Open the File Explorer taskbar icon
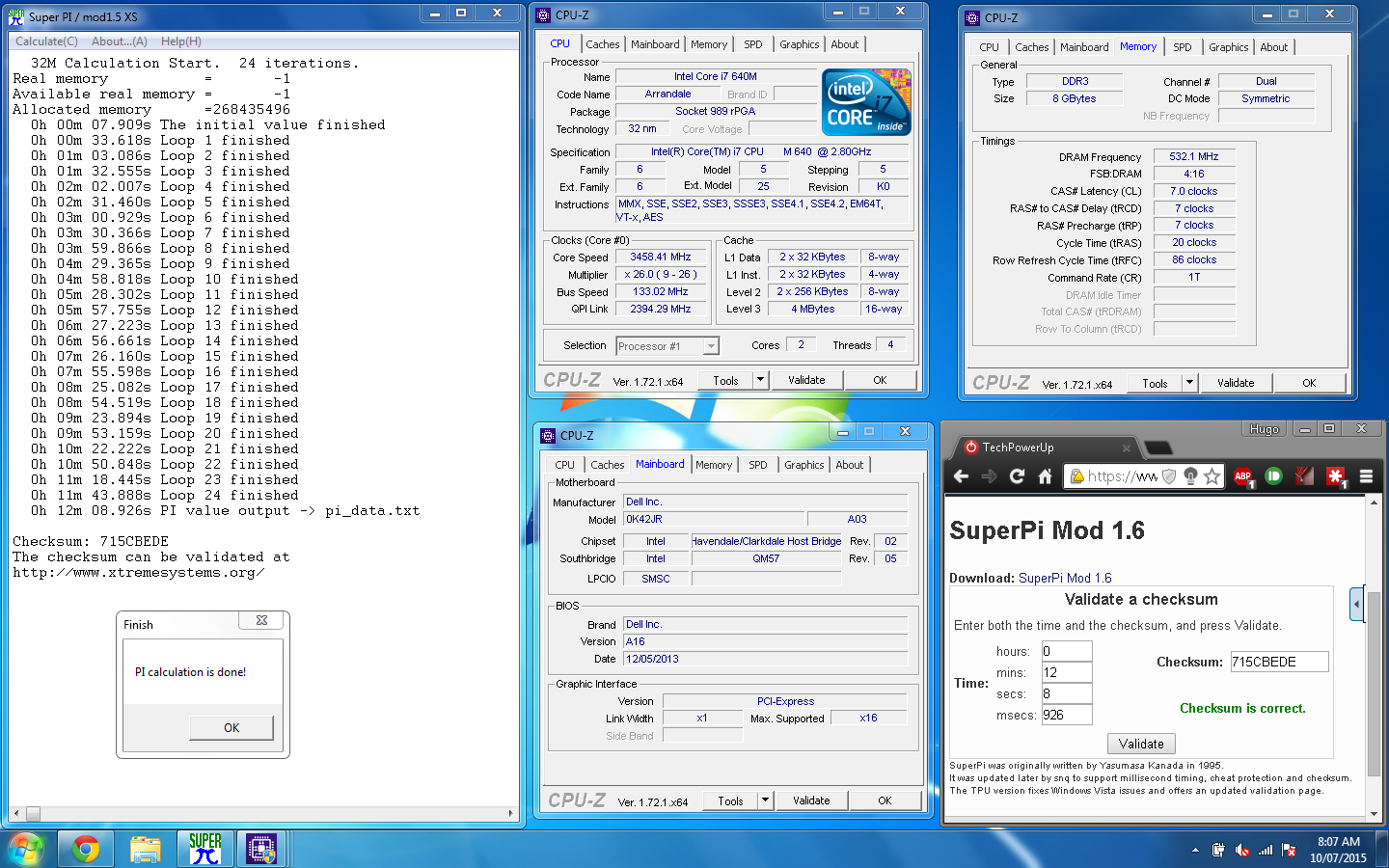Viewport: 1389px width, 868px height. [146, 849]
